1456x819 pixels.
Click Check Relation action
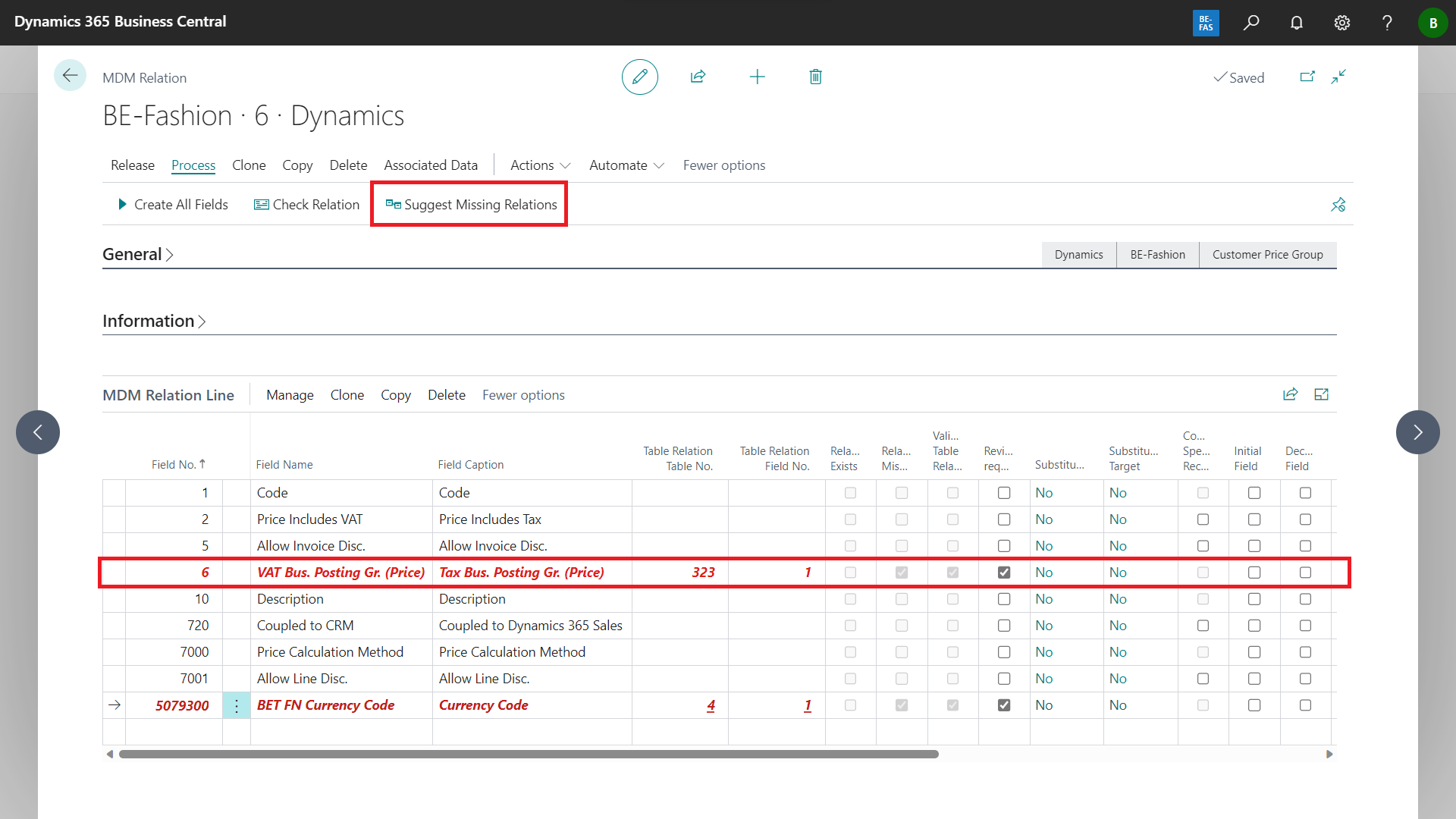click(x=306, y=205)
